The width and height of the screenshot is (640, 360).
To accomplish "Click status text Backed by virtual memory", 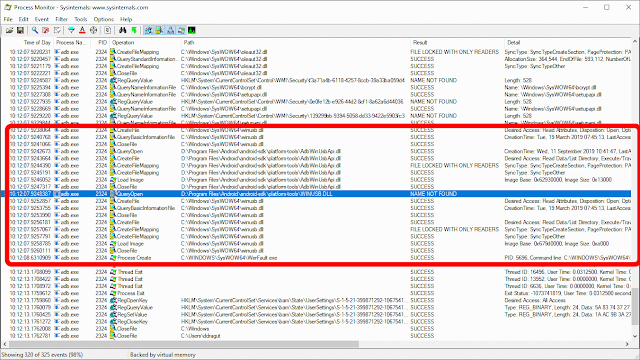I will click(163, 355).
